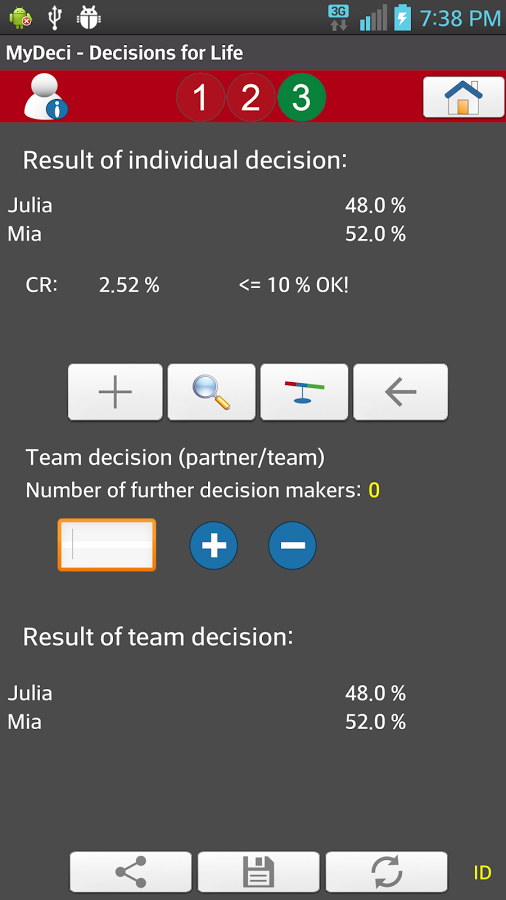
Task: Tap the yellow ID label
Action: [482, 873]
